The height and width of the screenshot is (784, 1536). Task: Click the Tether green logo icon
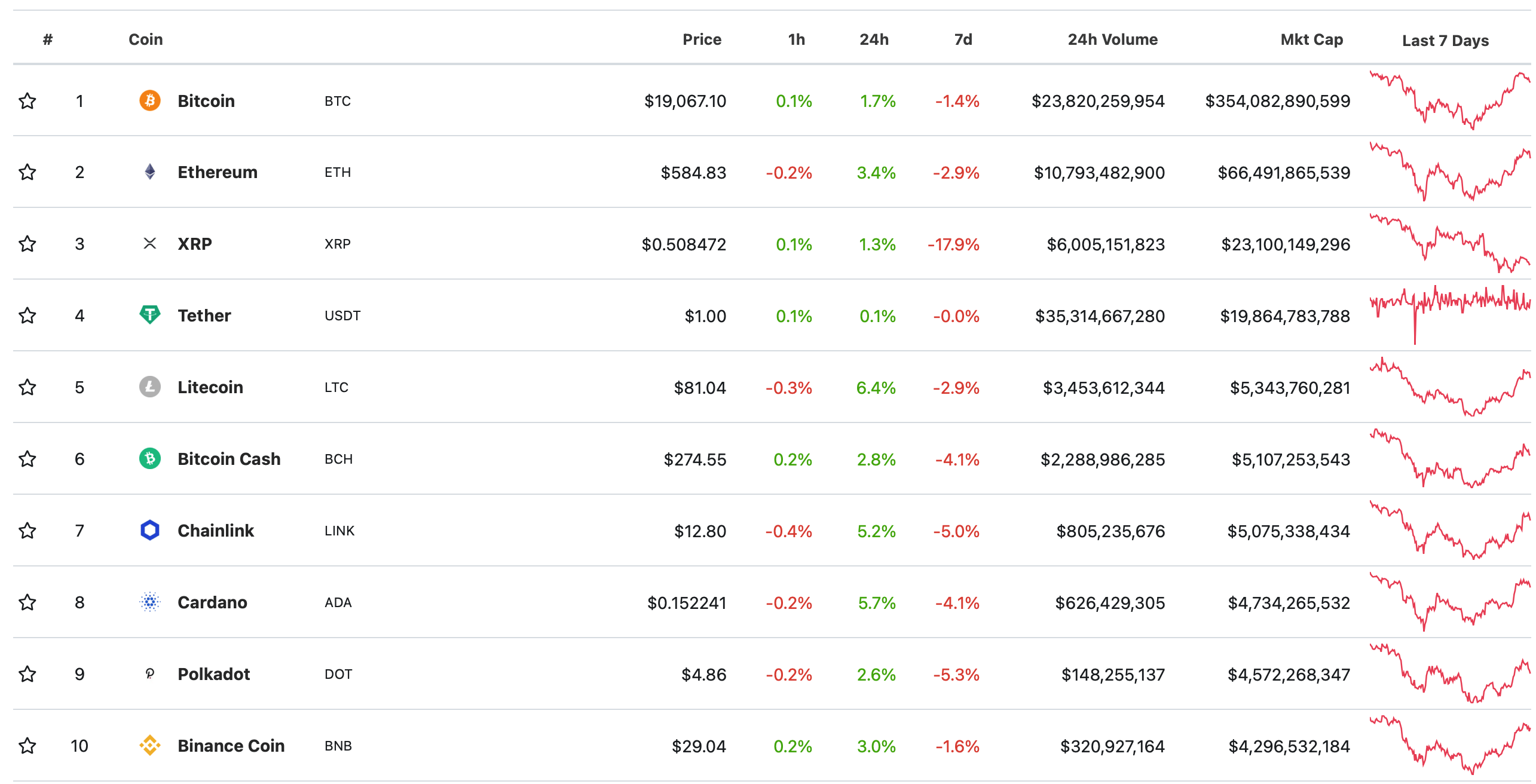(150, 315)
